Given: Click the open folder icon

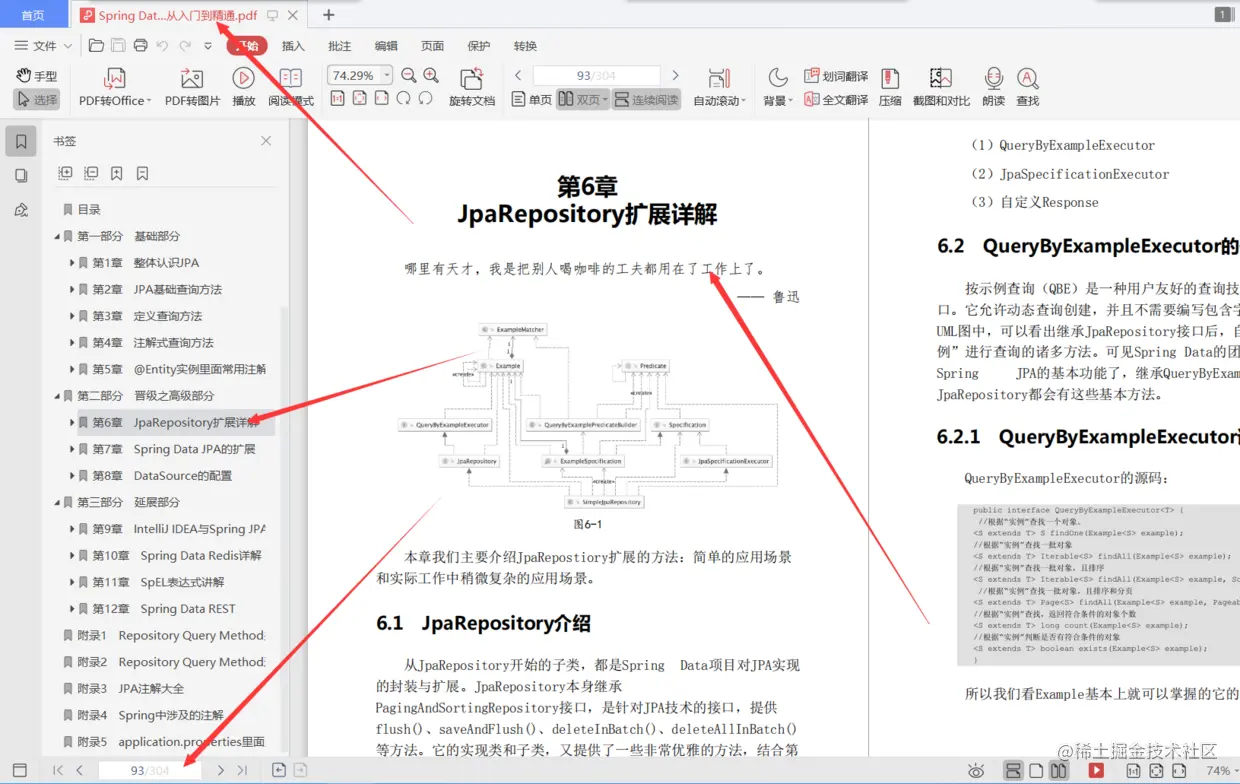Looking at the screenshot, I should point(96,46).
